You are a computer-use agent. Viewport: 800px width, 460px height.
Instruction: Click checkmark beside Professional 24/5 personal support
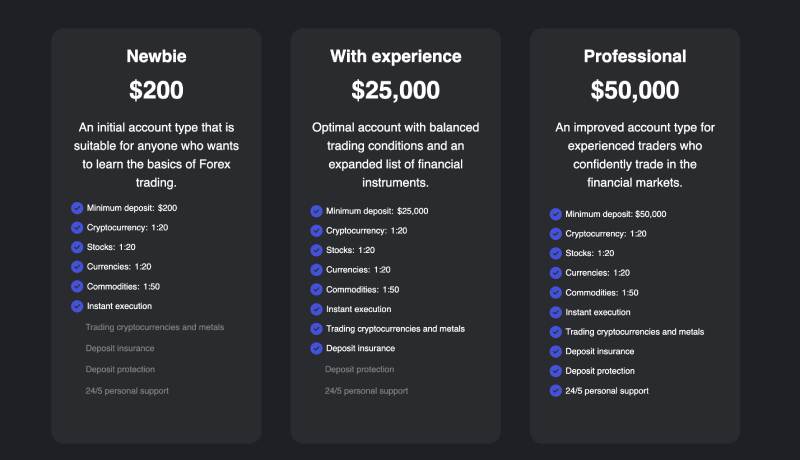tap(555, 391)
